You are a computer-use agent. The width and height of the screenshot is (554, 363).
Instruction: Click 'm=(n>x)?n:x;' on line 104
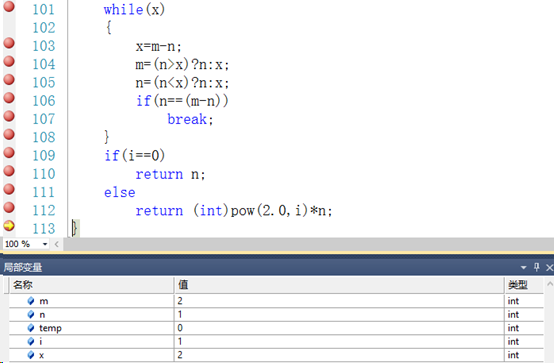(x=182, y=65)
